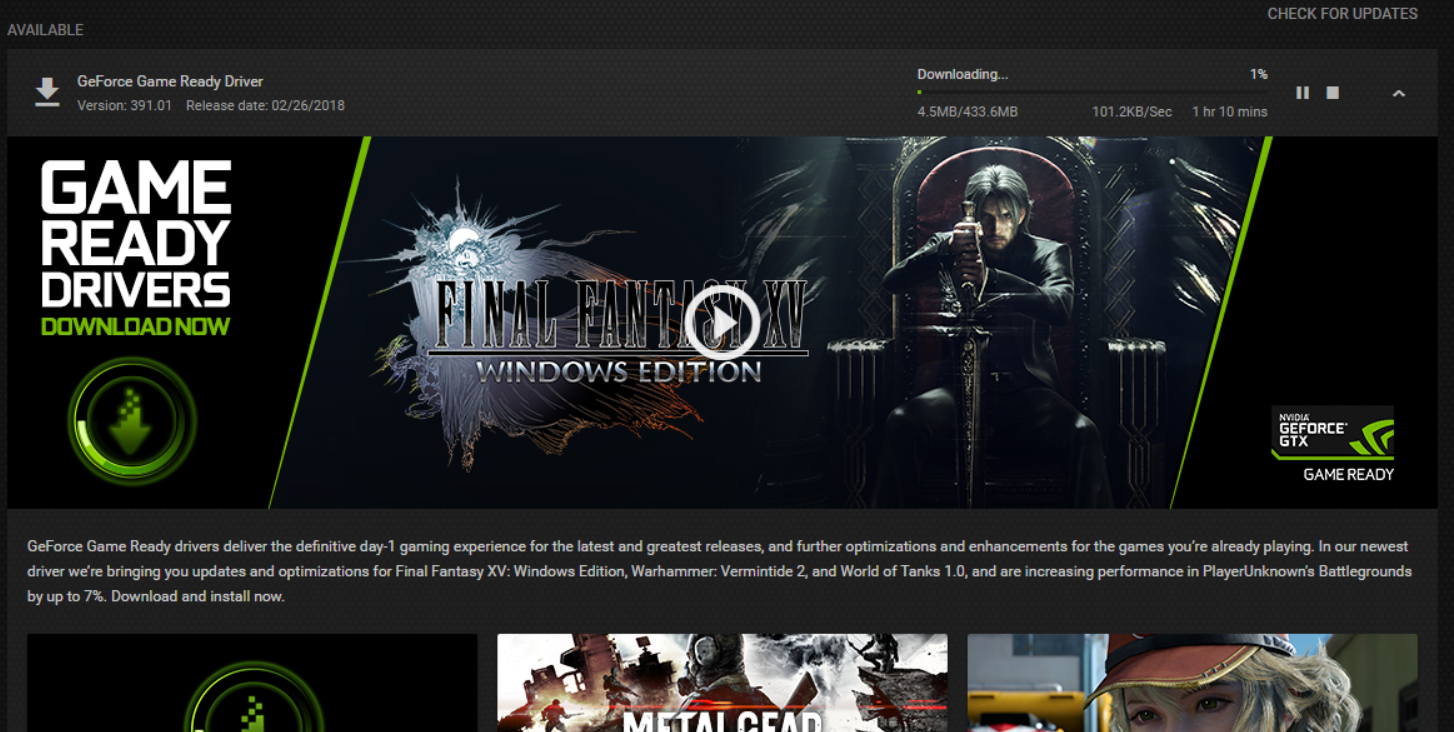The image size is (1454, 732).
Task: Click the AVAILABLE section heading
Action: [45, 30]
